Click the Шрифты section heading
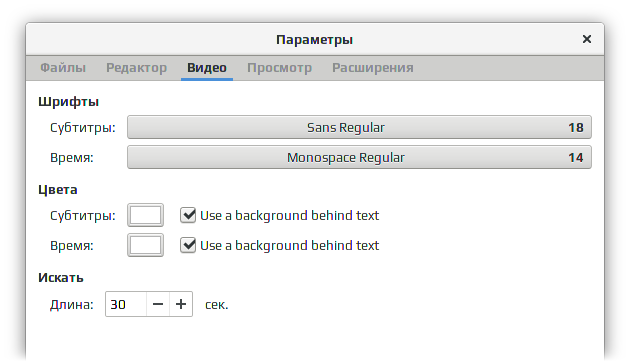 pyautogui.click(x=68, y=102)
